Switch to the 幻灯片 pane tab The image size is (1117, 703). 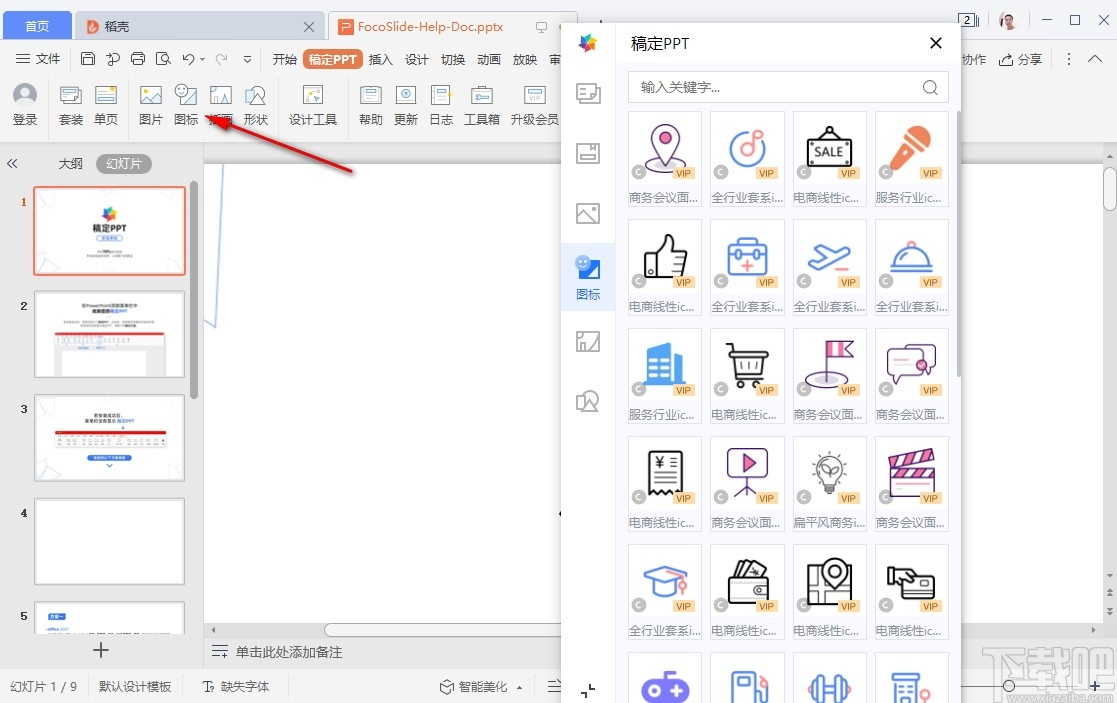(122, 163)
